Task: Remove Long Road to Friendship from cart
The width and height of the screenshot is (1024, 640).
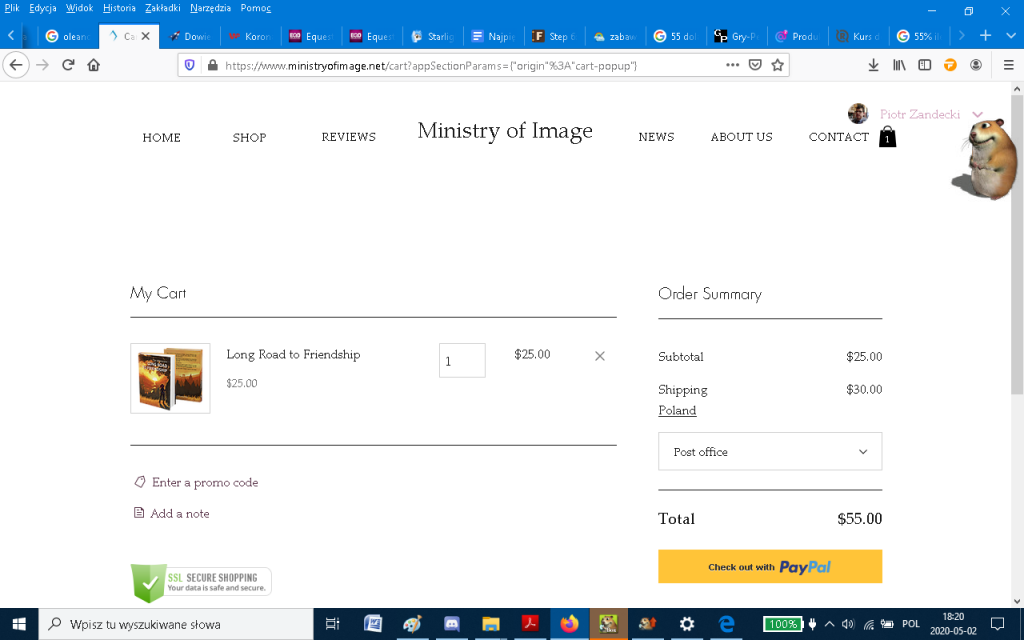Action: coord(600,356)
